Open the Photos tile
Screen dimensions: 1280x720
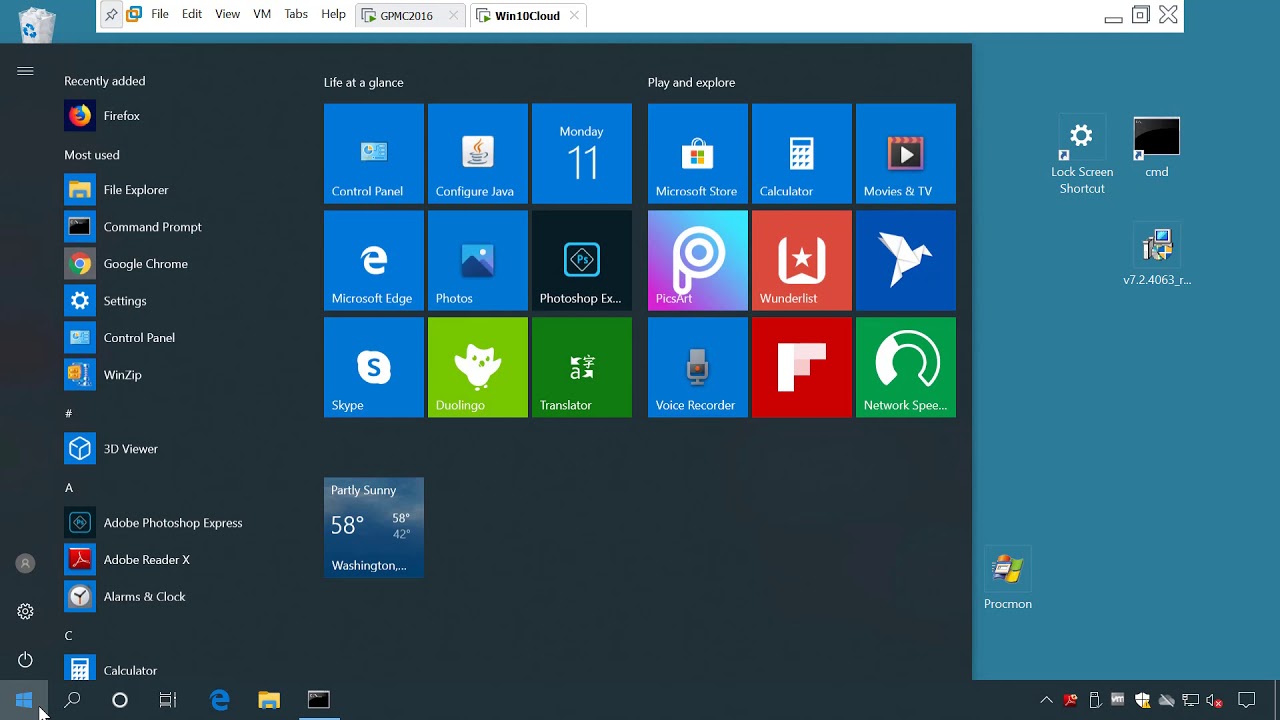[x=477, y=260]
